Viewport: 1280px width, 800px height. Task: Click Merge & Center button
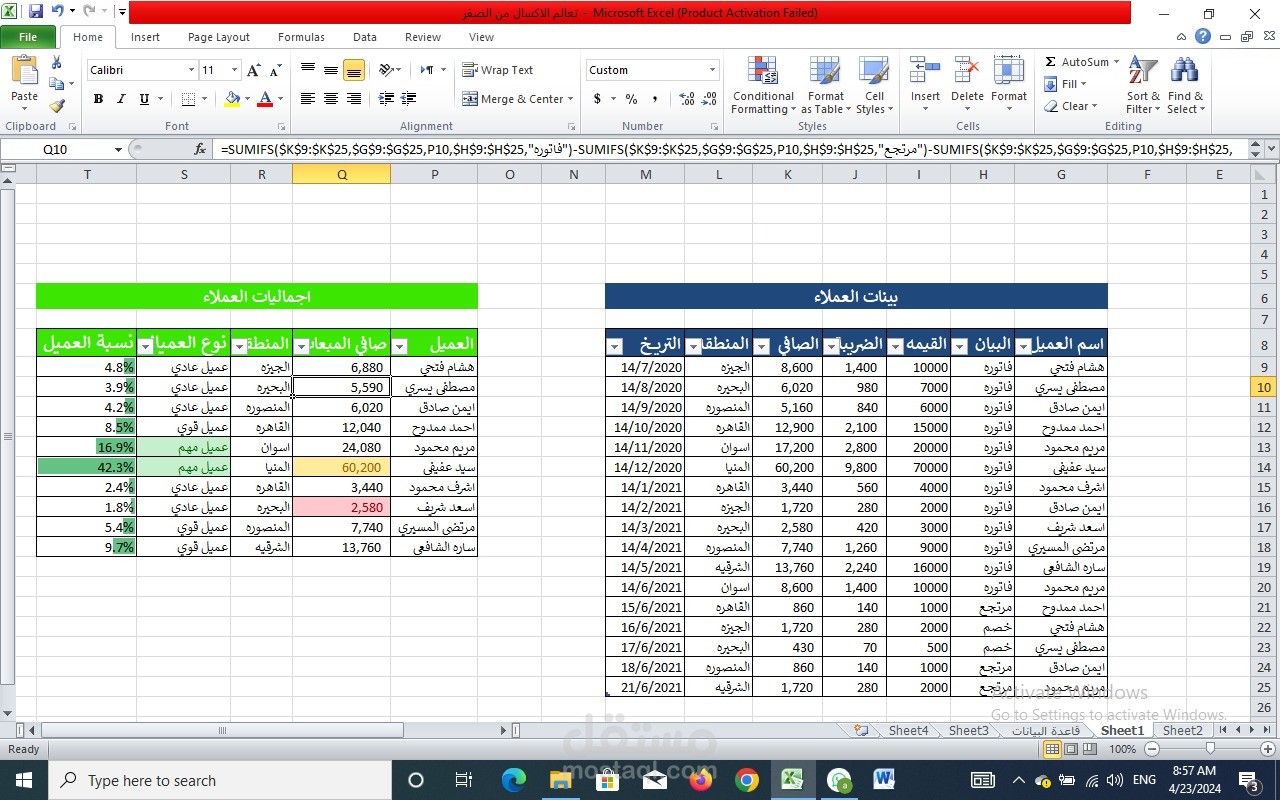[518, 99]
